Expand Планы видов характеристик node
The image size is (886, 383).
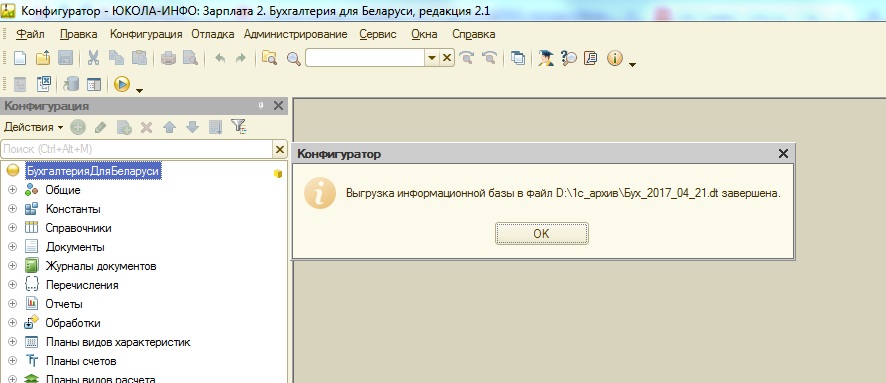tap(12, 342)
